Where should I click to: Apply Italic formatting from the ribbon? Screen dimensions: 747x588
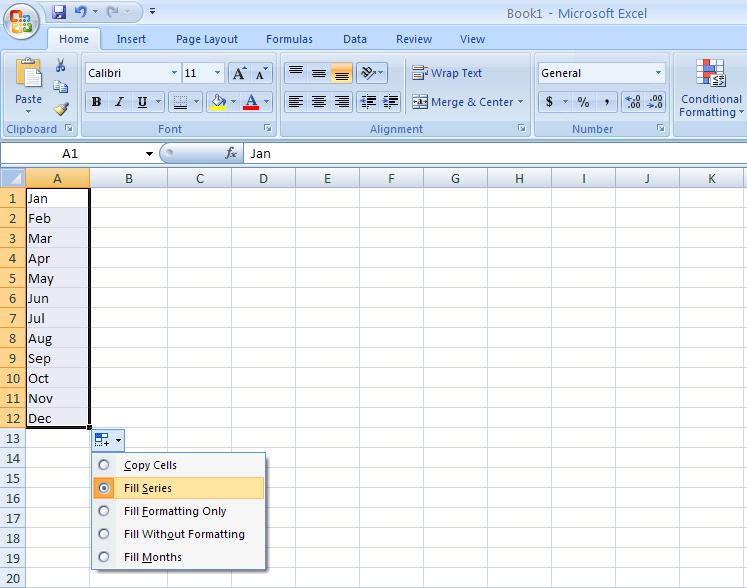point(119,102)
